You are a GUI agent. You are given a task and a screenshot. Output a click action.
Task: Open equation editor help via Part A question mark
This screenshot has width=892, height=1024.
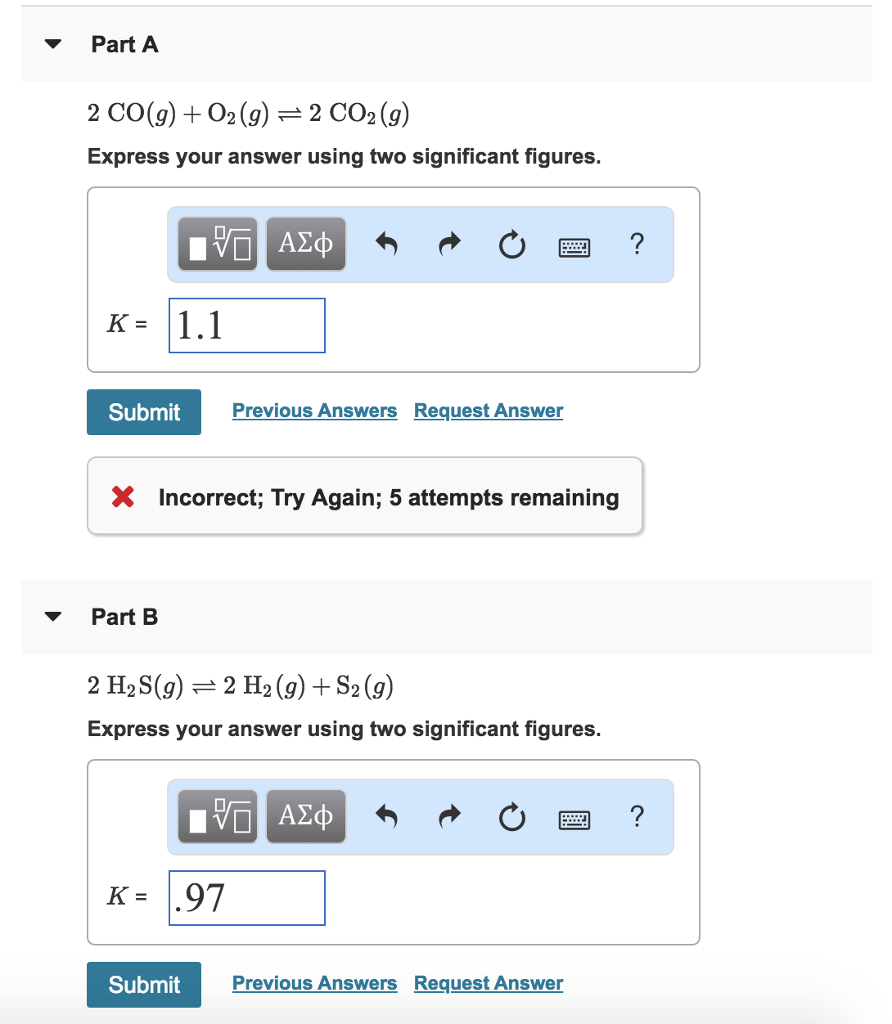click(x=637, y=243)
